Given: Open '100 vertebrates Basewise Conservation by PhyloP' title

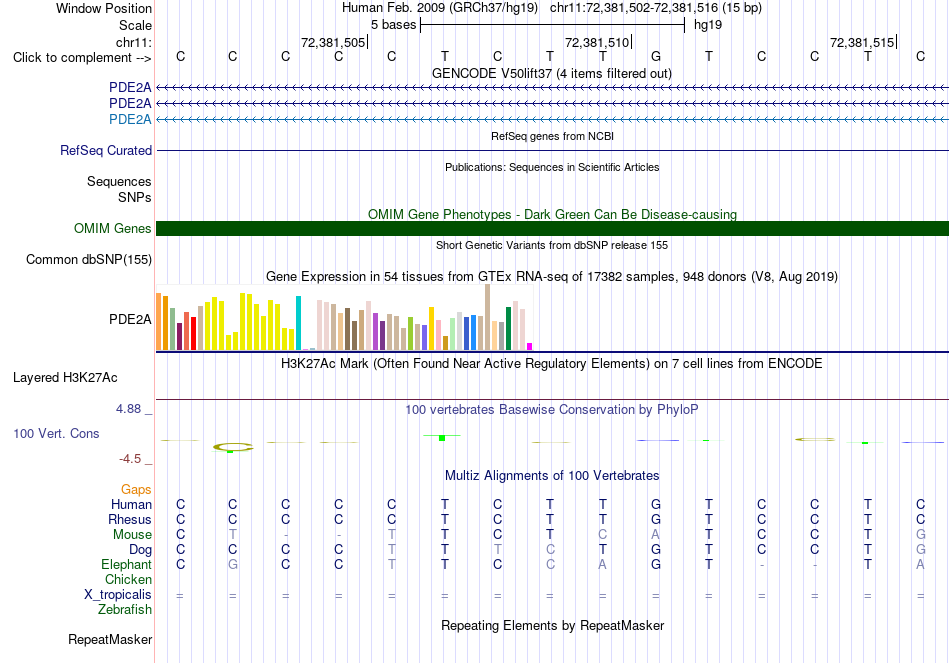Looking at the screenshot, I should (x=552, y=410).
